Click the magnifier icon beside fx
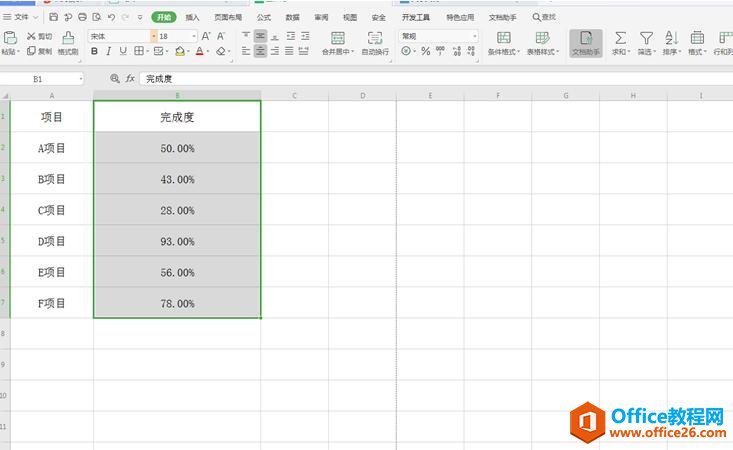The width and height of the screenshot is (733, 450). [x=115, y=79]
